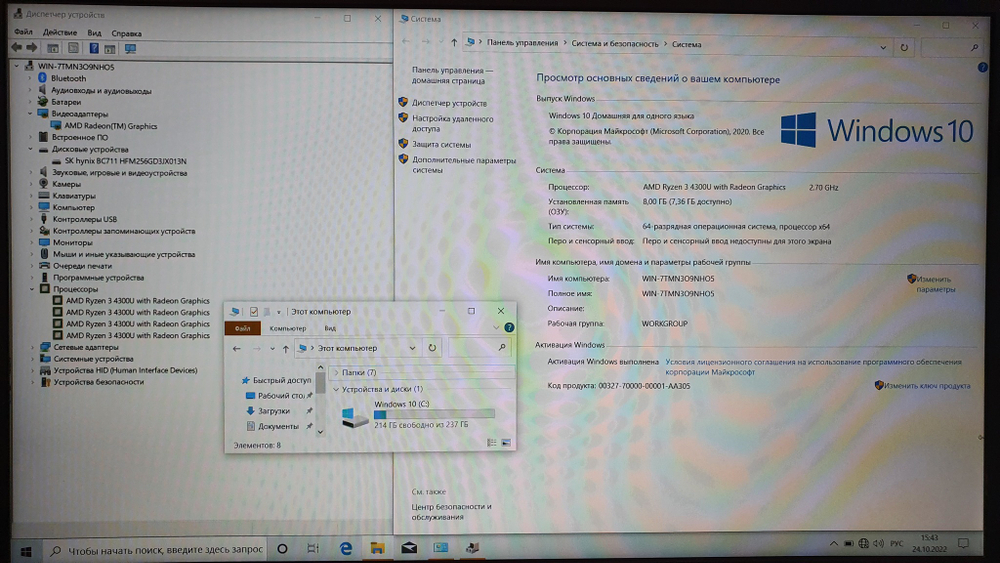This screenshot has height=563, width=1000.
Task: Expand the Контроллеры USB category
Action: click(x=31, y=219)
